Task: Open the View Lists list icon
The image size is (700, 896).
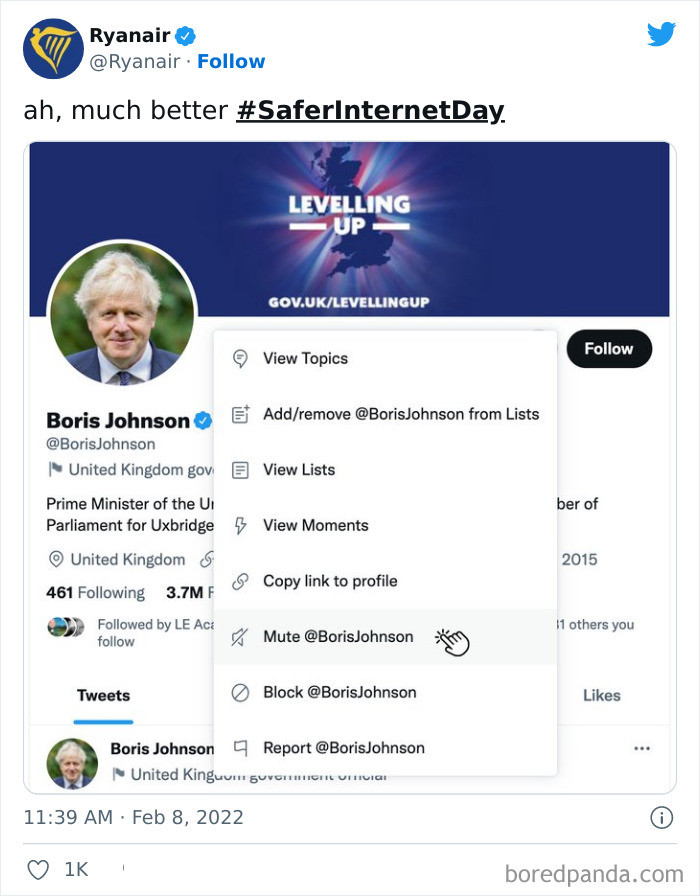Action: click(240, 469)
